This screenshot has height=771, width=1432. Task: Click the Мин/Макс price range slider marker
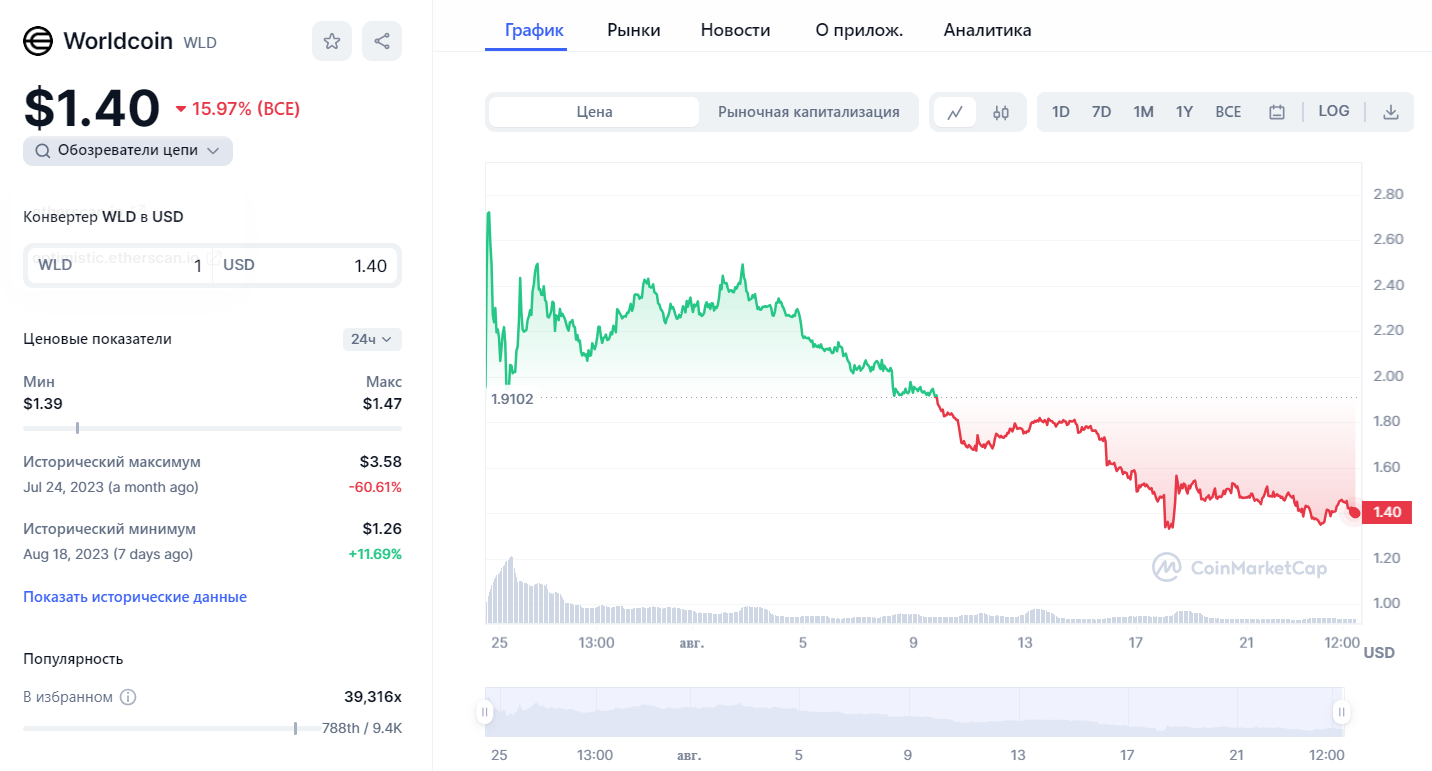click(77, 428)
